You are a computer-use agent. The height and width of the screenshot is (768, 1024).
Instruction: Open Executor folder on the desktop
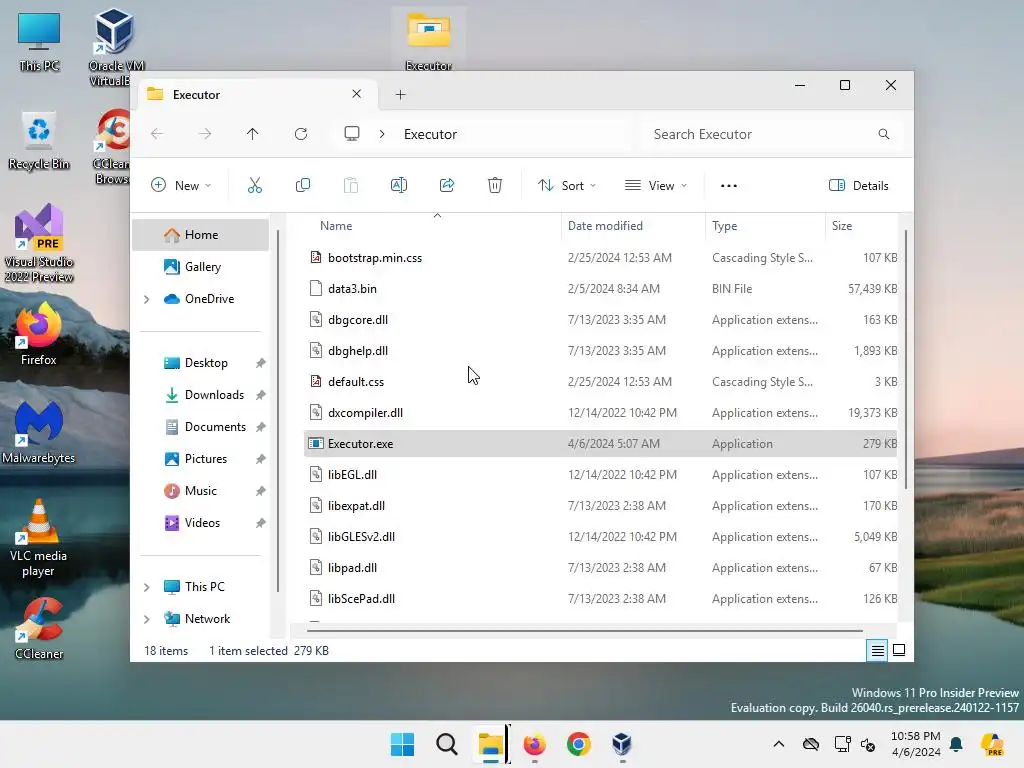428,40
